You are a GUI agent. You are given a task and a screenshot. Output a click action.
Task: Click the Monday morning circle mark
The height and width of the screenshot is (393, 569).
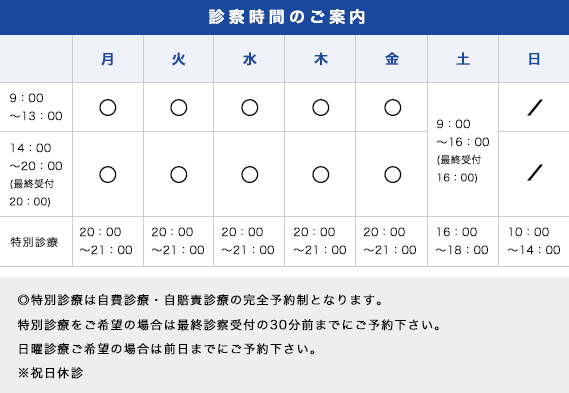pos(108,108)
